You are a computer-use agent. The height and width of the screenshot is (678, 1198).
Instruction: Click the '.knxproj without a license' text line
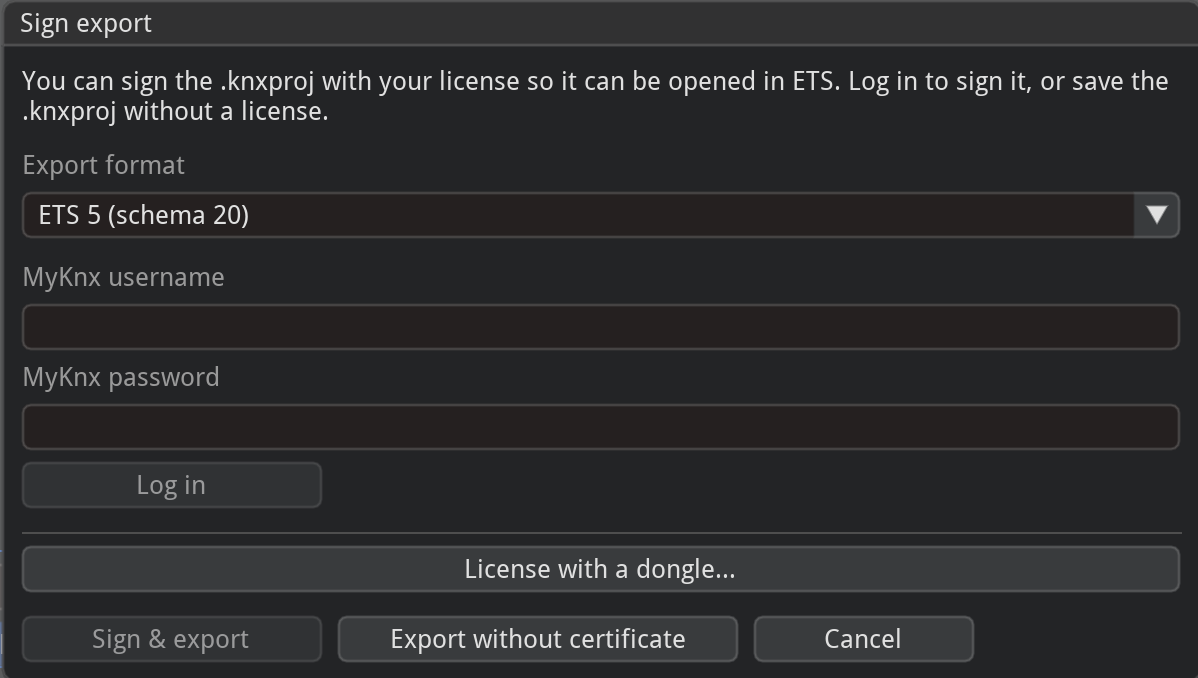(175, 112)
